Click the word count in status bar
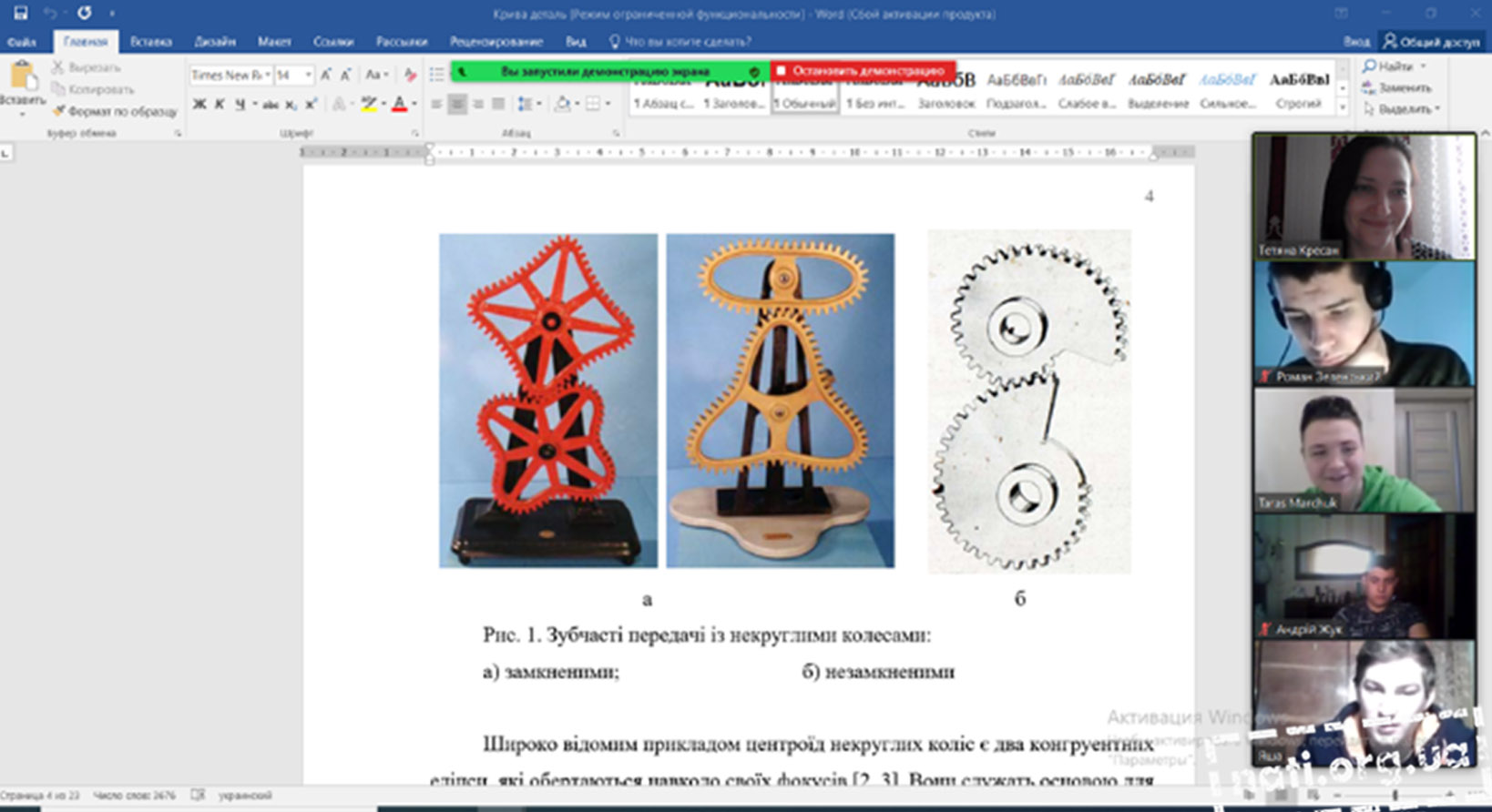Screen dimensions: 1492x812 135,796
